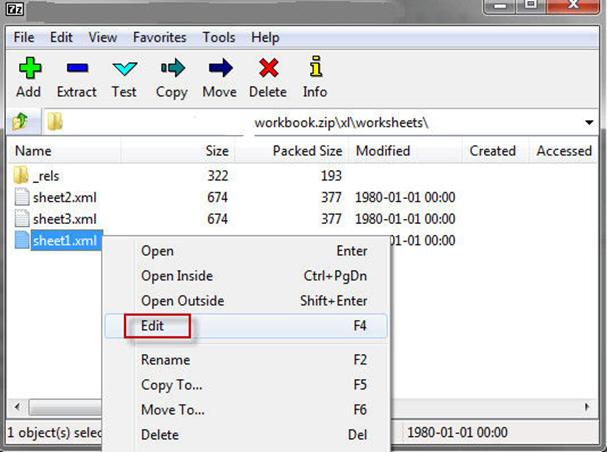Click the blue Extract icon
This screenshot has width=607, height=452.
[76, 69]
